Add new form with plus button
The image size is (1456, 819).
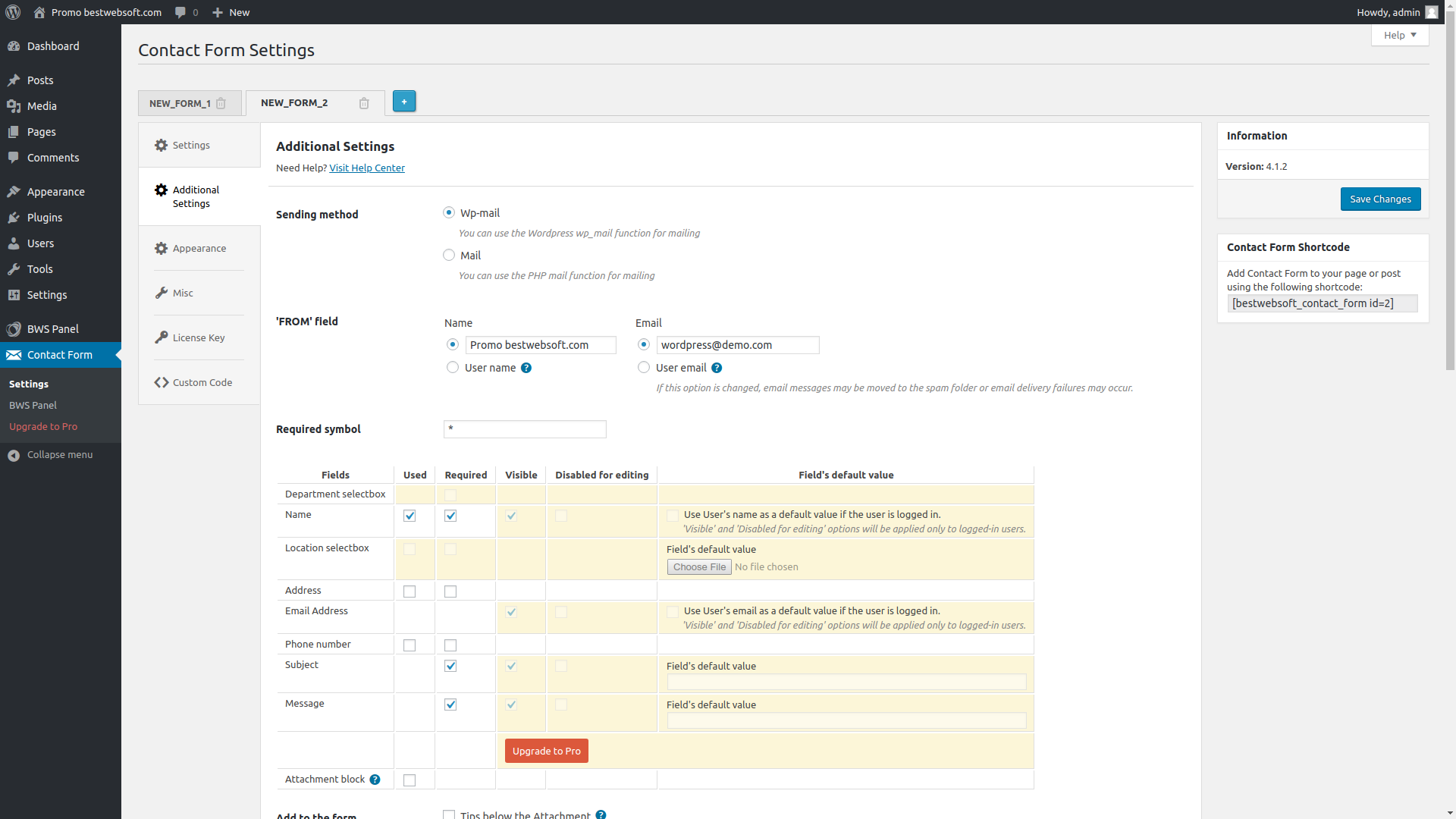404,102
